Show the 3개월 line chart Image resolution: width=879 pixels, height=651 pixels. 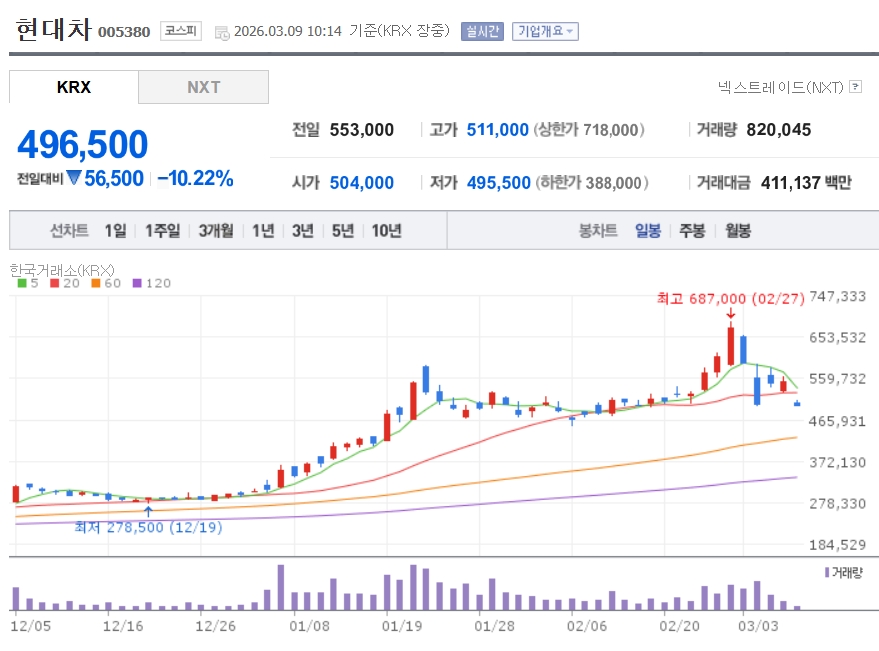(215, 231)
